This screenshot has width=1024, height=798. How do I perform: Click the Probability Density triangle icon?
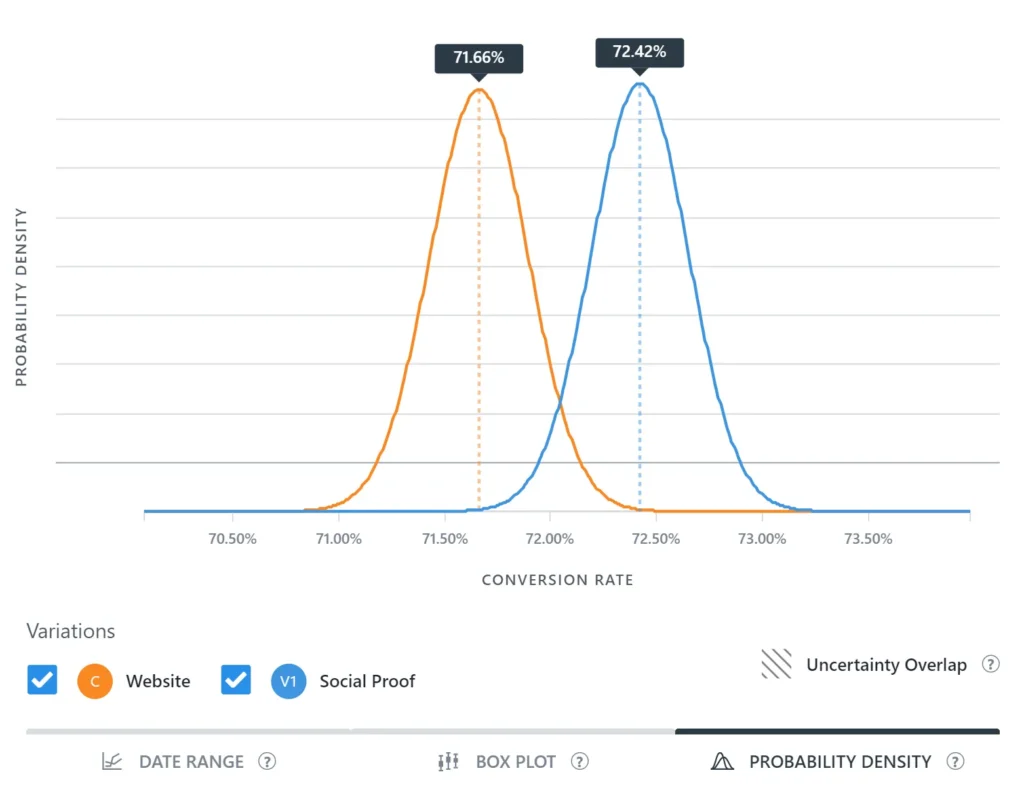pyautogui.click(x=723, y=761)
